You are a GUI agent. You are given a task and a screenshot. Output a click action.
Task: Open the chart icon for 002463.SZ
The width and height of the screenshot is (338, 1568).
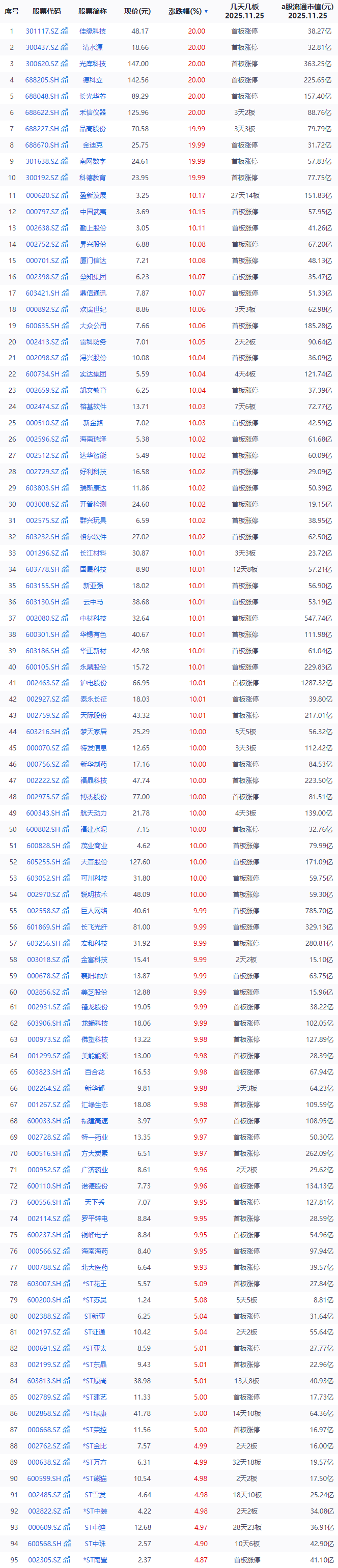65,683
